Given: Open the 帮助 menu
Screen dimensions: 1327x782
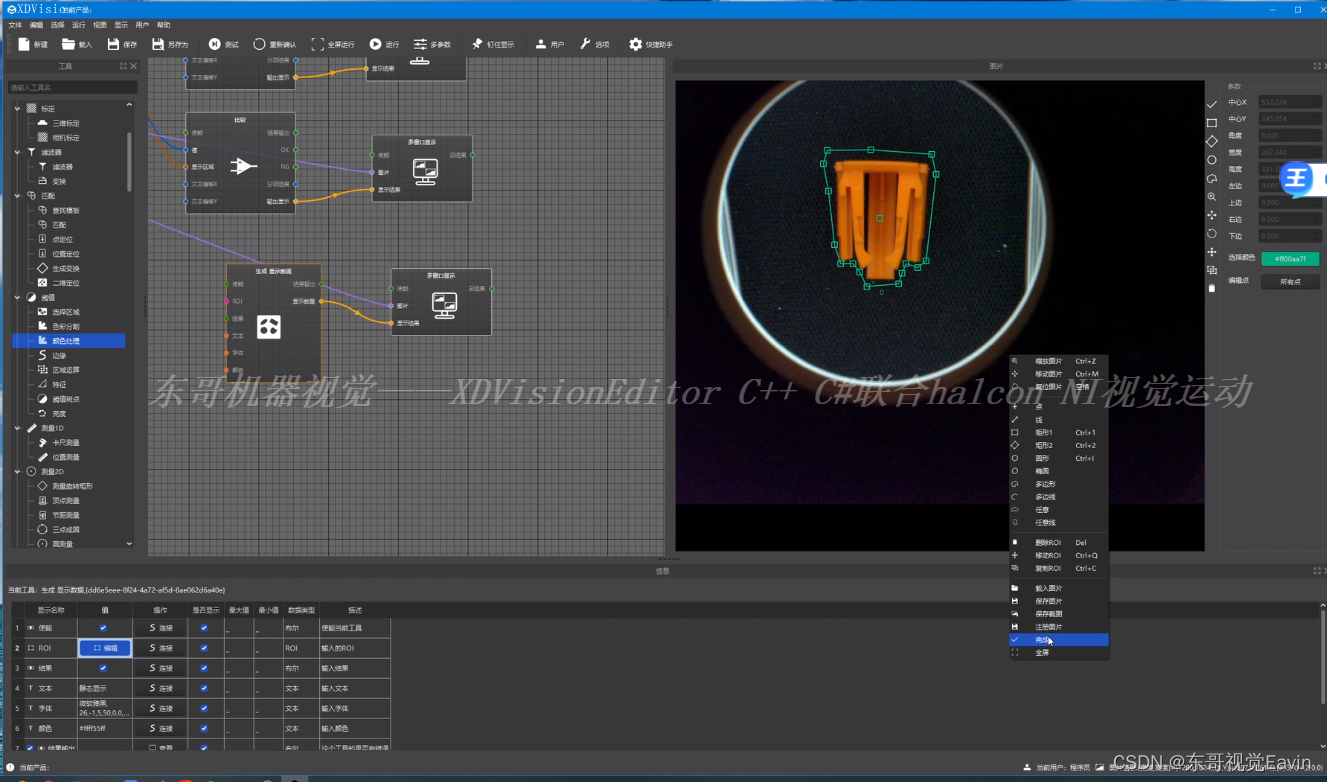Looking at the screenshot, I should pyautogui.click(x=163, y=24).
